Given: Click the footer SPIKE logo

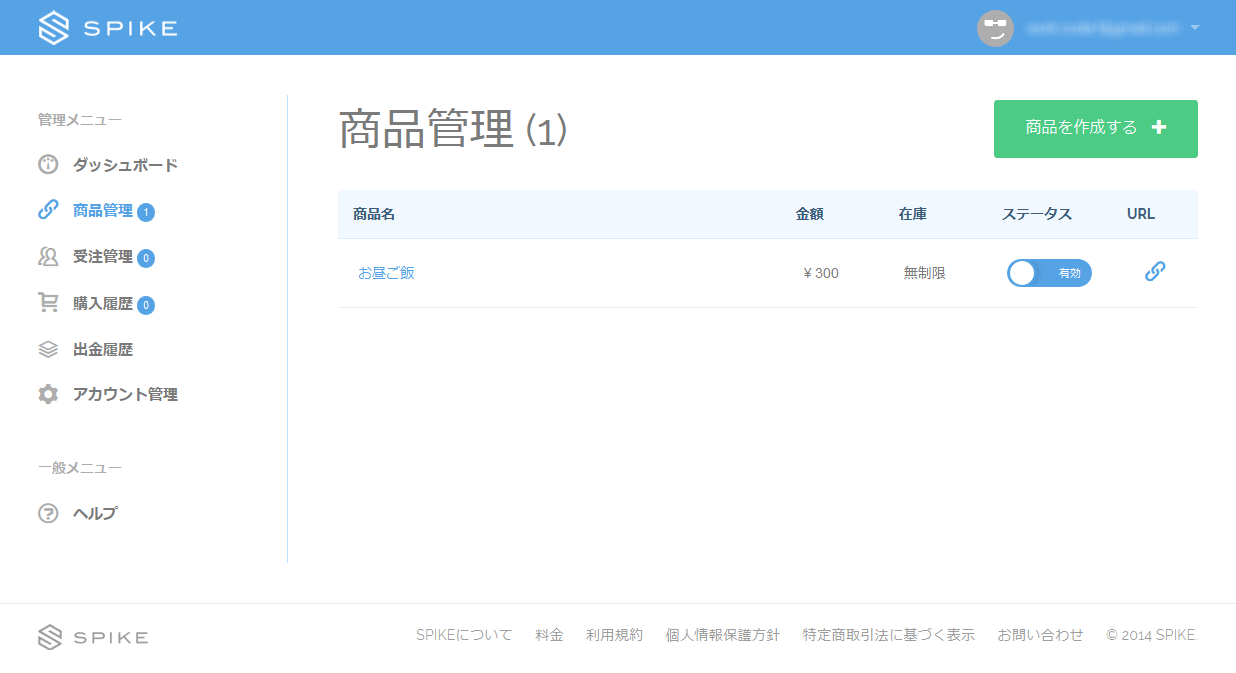Looking at the screenshot, I should tap(93, 637).
